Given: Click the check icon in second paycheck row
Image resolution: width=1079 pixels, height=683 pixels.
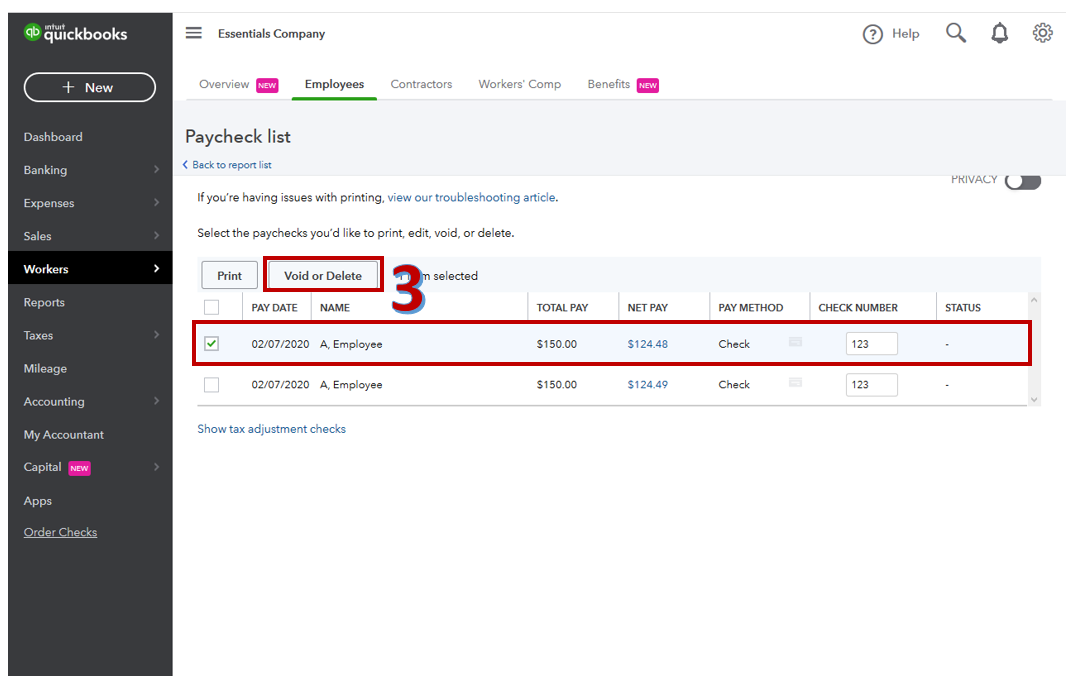Looking at the screenshot, I should pyautogui.click(x=795, y=382).
